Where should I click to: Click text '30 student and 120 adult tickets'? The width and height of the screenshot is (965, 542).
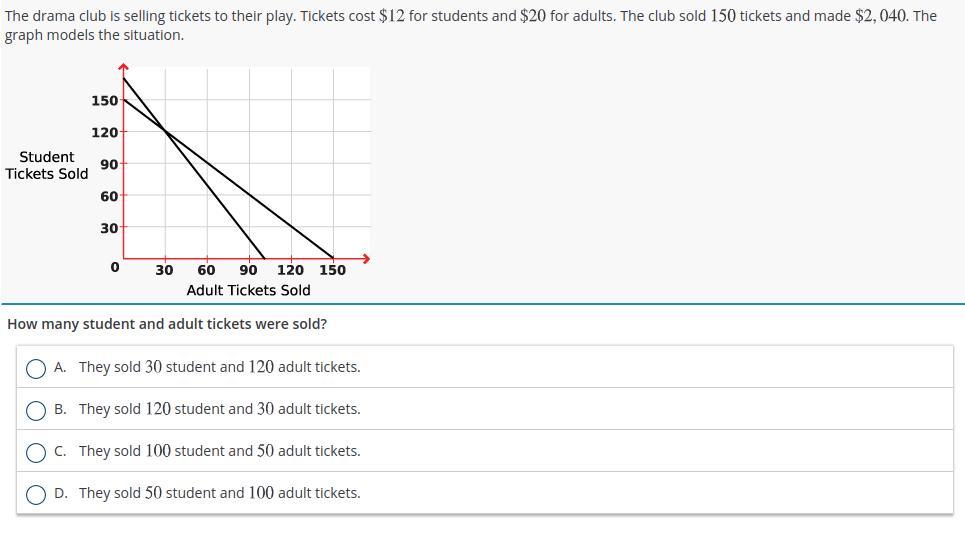click(251, 367)
